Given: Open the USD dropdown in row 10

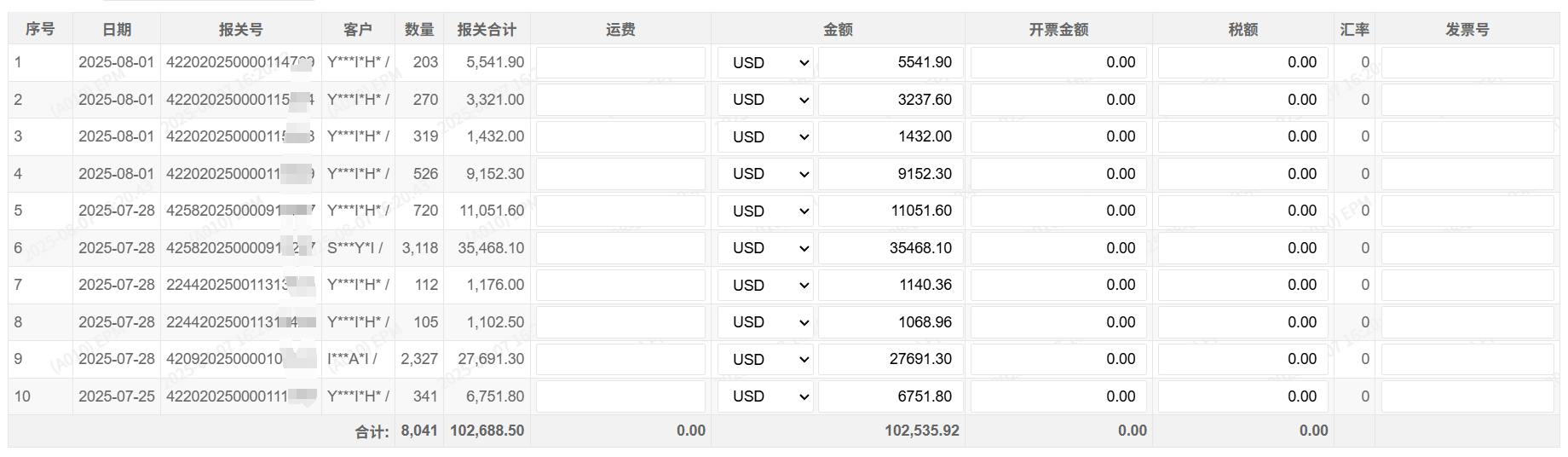Looking at the screenshot, I should [766, 396].
